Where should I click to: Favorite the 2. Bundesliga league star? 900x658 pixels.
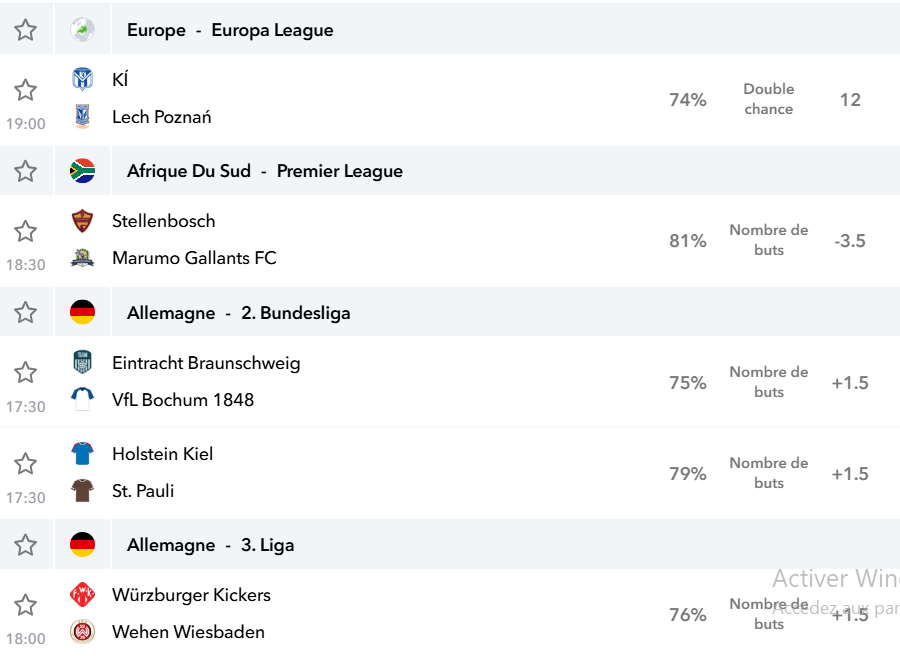25,313
